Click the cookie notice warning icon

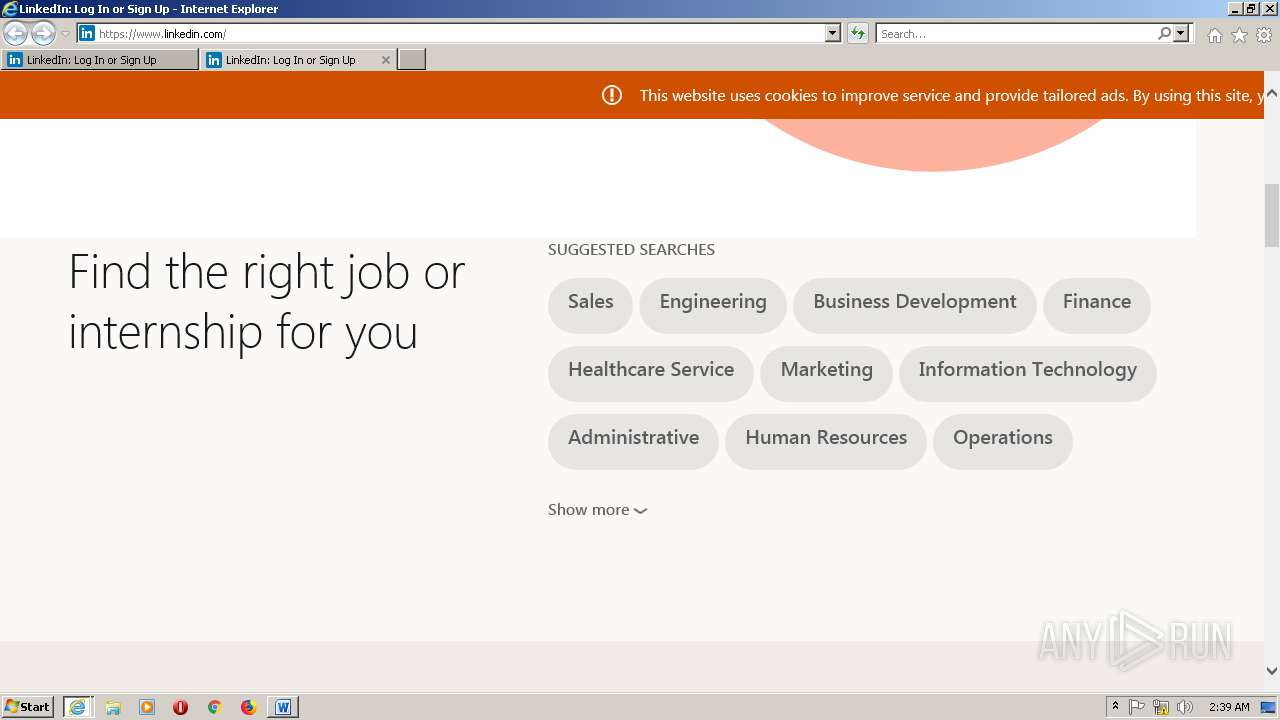(x=612, y=95)
